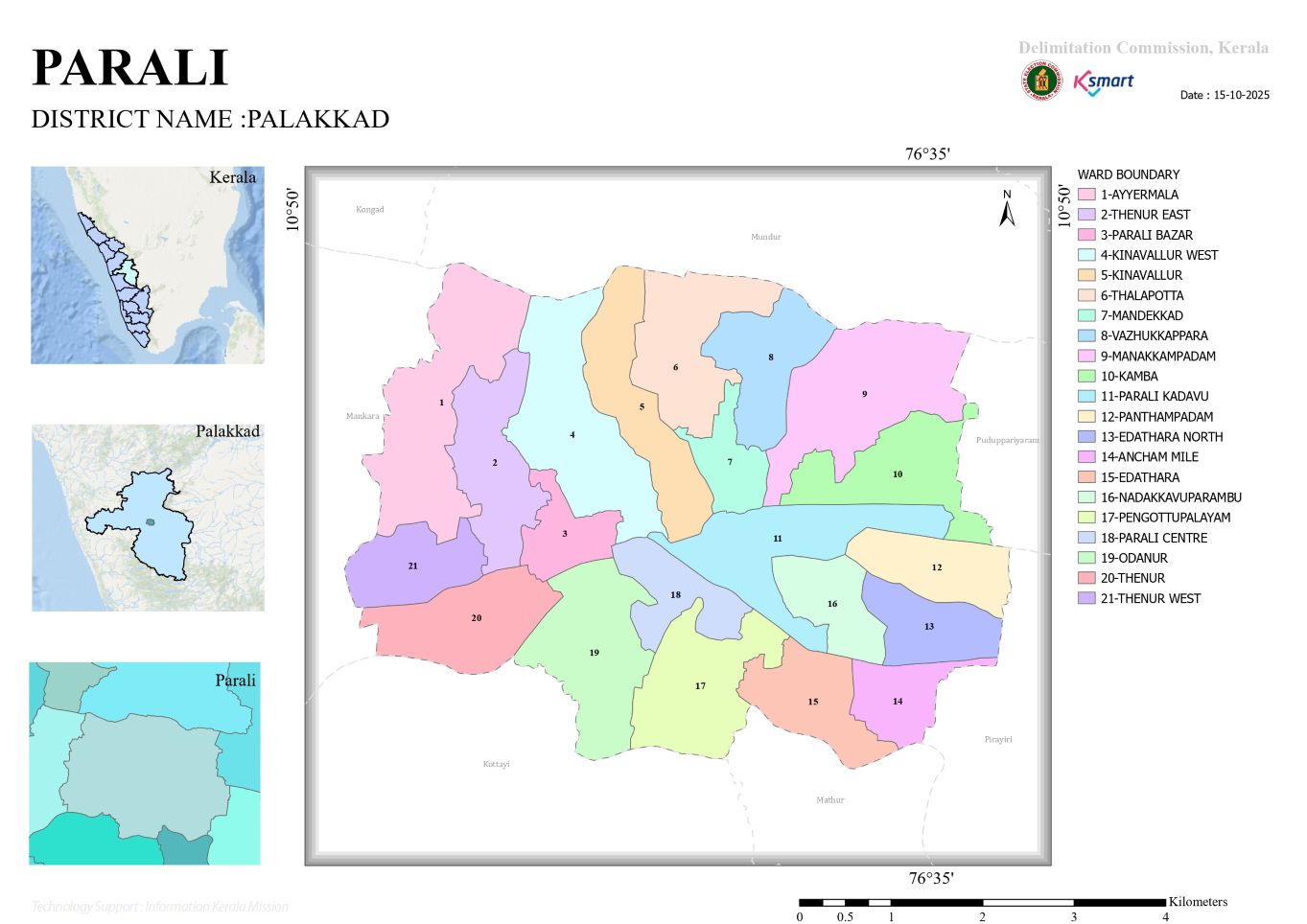The image size is (1307, 924).
Task: Click the Delimitation Commission, Kerala text
Action: [1143, 48]
